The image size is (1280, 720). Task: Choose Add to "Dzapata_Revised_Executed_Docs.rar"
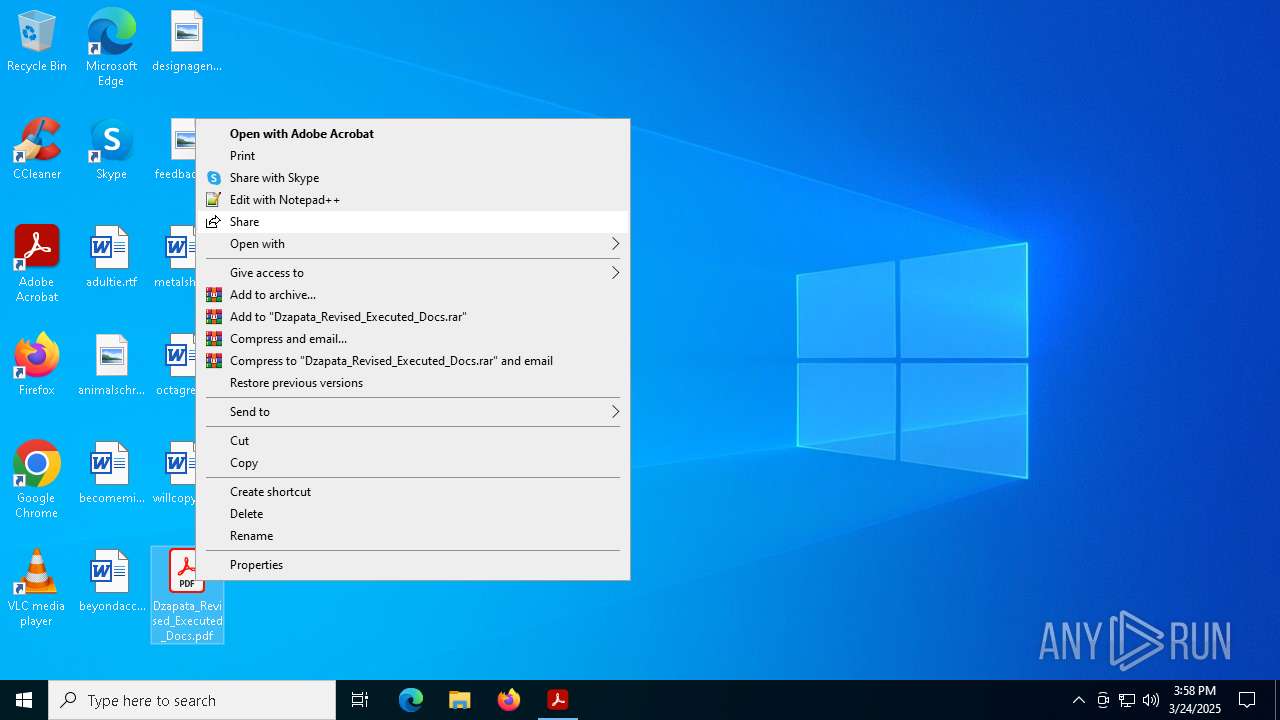pyautogui.click(x=413, y=317)
